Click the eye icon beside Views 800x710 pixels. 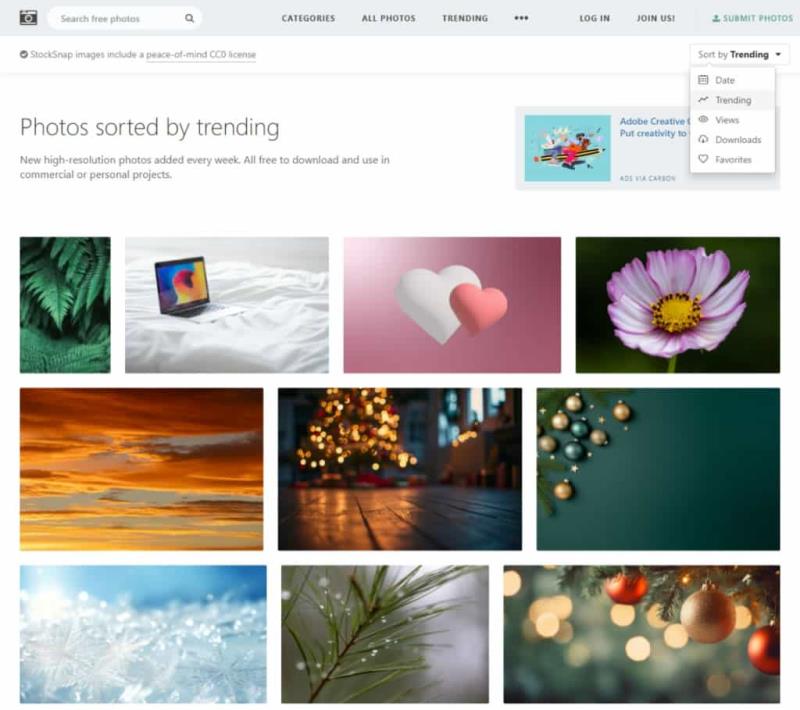(703, 119)
